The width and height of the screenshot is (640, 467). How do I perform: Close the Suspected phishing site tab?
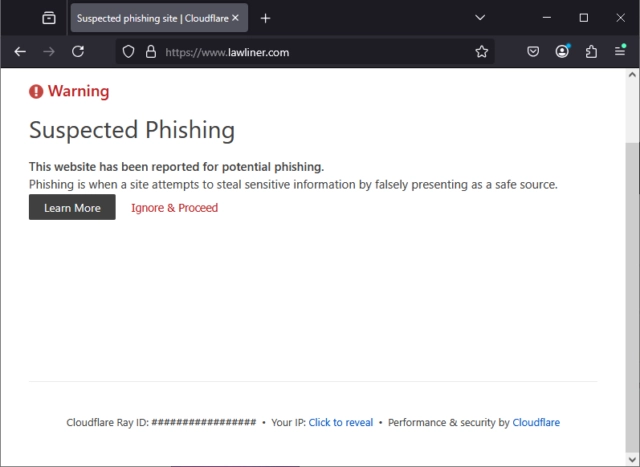click(236, 18)
